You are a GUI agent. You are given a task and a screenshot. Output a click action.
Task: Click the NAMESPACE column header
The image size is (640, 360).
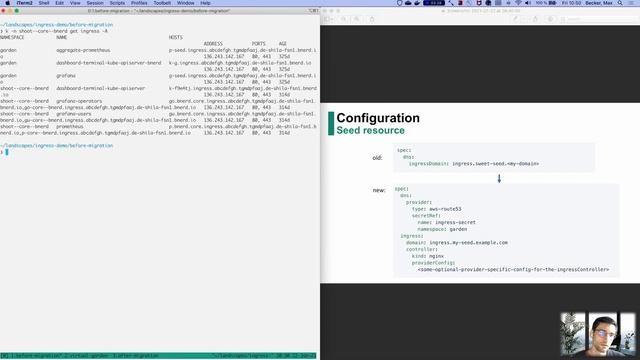[x=12, y=37]
